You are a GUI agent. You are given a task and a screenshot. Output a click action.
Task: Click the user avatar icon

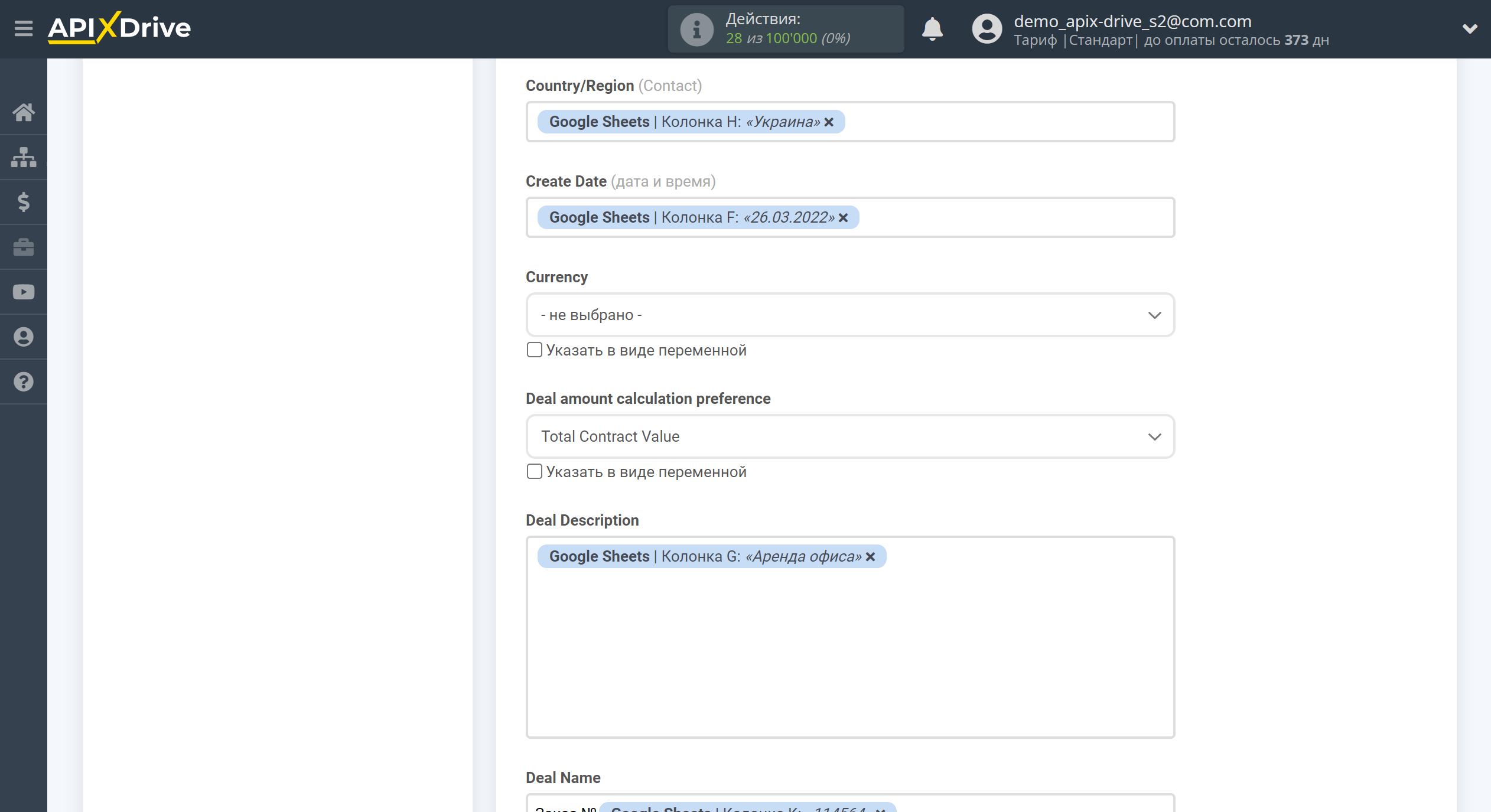(987, 28)
